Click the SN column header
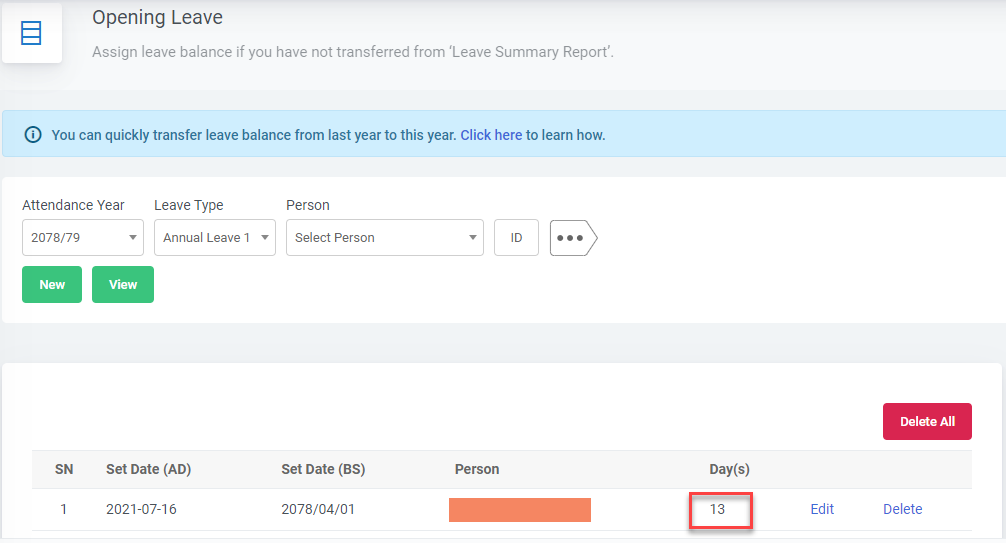The width and height of the screenshot is (1006, 543). 64,469
